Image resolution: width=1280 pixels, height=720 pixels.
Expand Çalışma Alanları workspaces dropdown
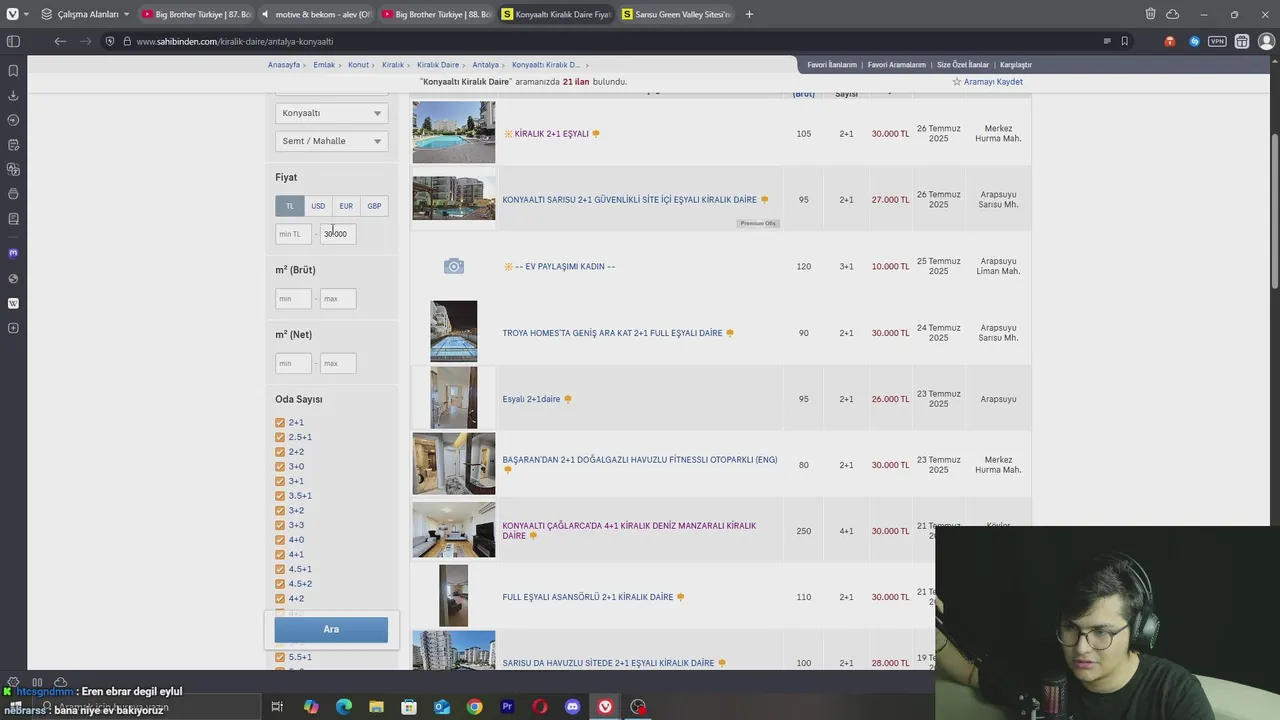coord(85,14)
